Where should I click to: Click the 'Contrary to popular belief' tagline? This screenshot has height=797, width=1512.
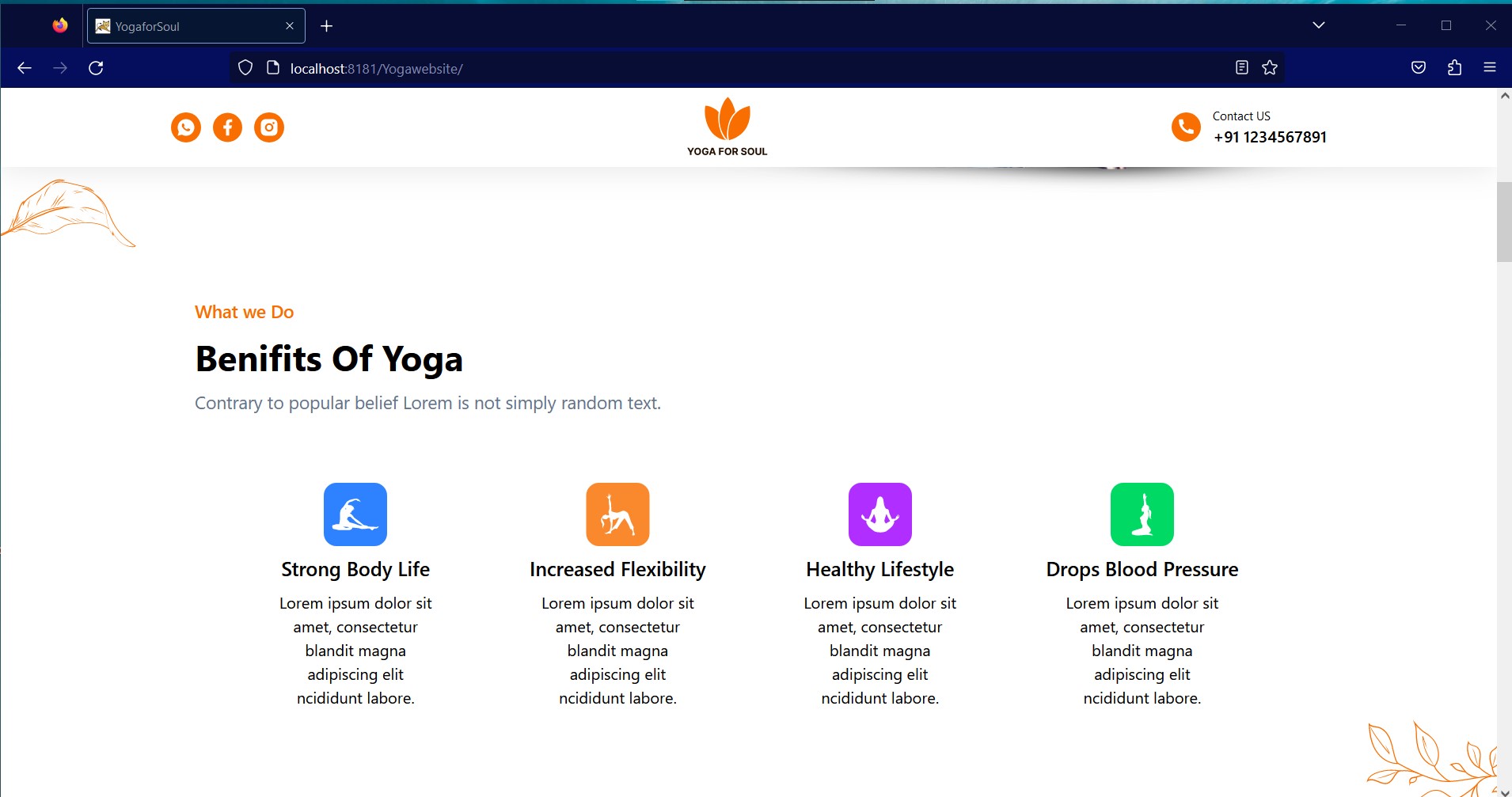(427, 404)
